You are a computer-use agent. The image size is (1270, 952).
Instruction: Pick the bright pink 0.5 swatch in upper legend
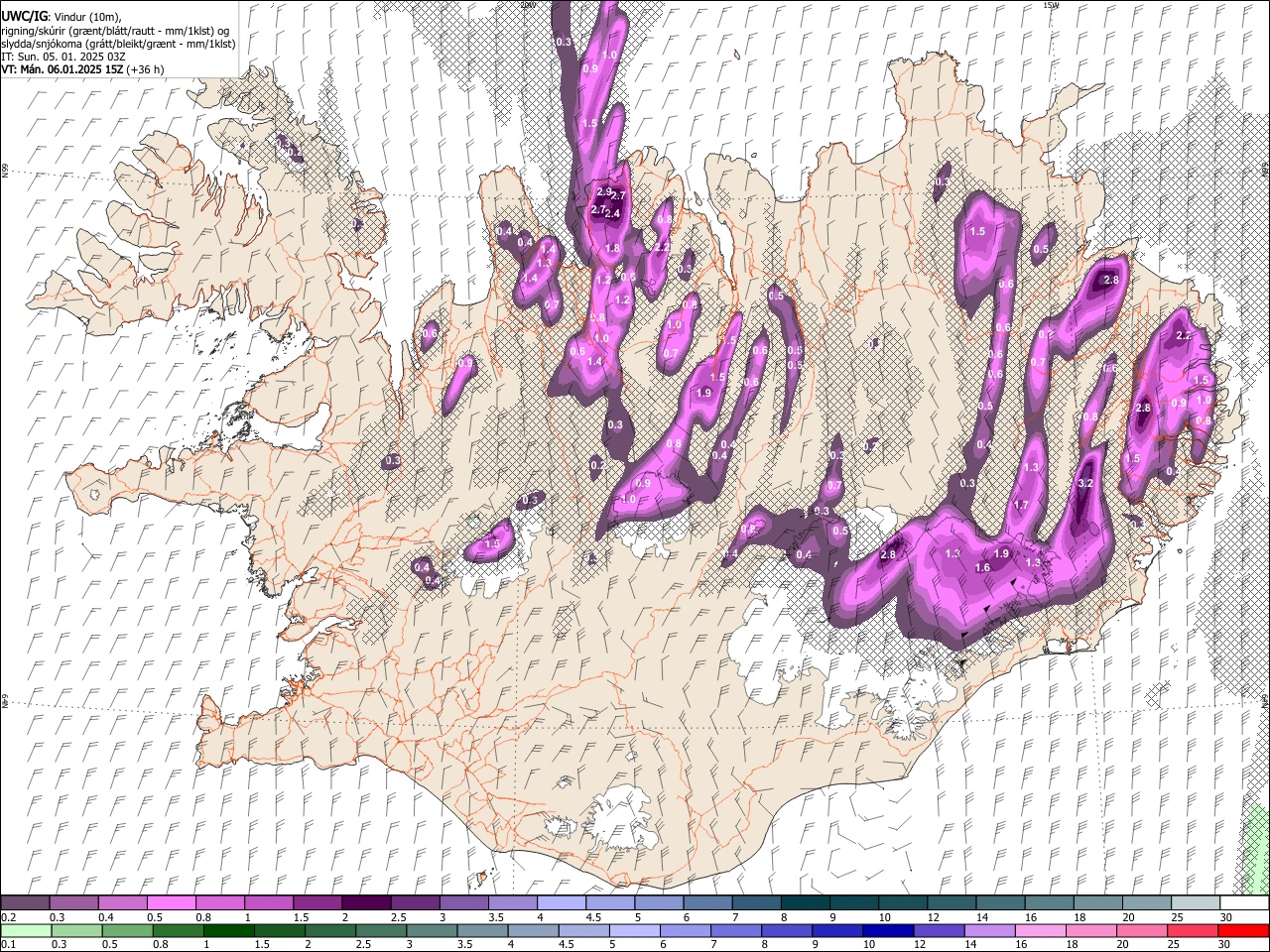pyautogui.click(x=171, y=903)
